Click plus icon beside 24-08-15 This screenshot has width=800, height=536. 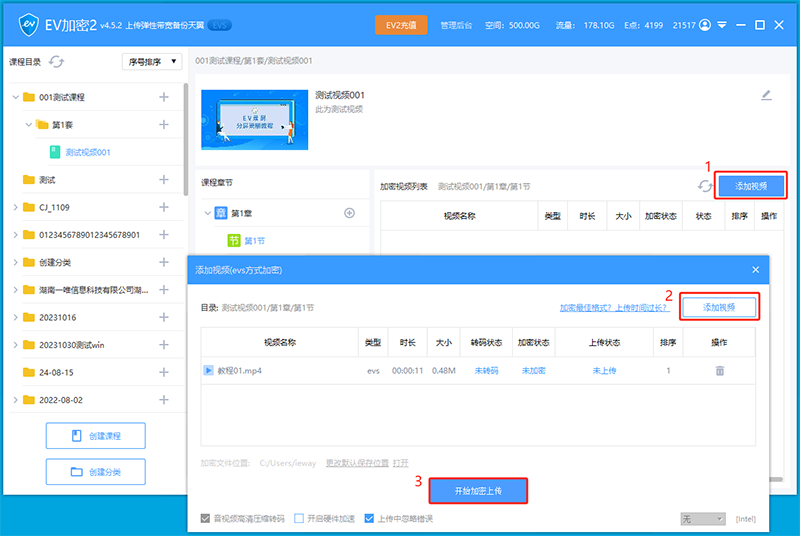click(x=164, y=372)
